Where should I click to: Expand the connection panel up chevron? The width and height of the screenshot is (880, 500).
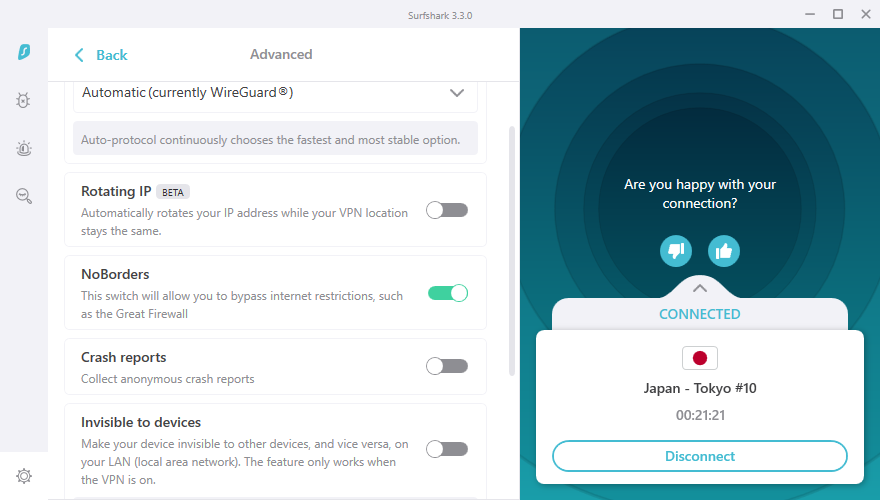(x=700, y=288)
